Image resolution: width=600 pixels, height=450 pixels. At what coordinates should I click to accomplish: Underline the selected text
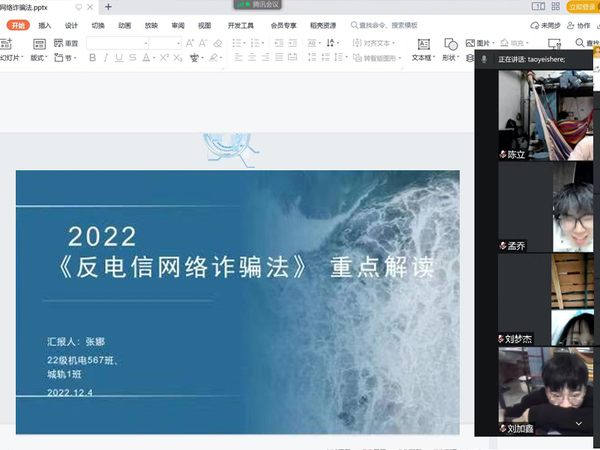coord(120,58)
